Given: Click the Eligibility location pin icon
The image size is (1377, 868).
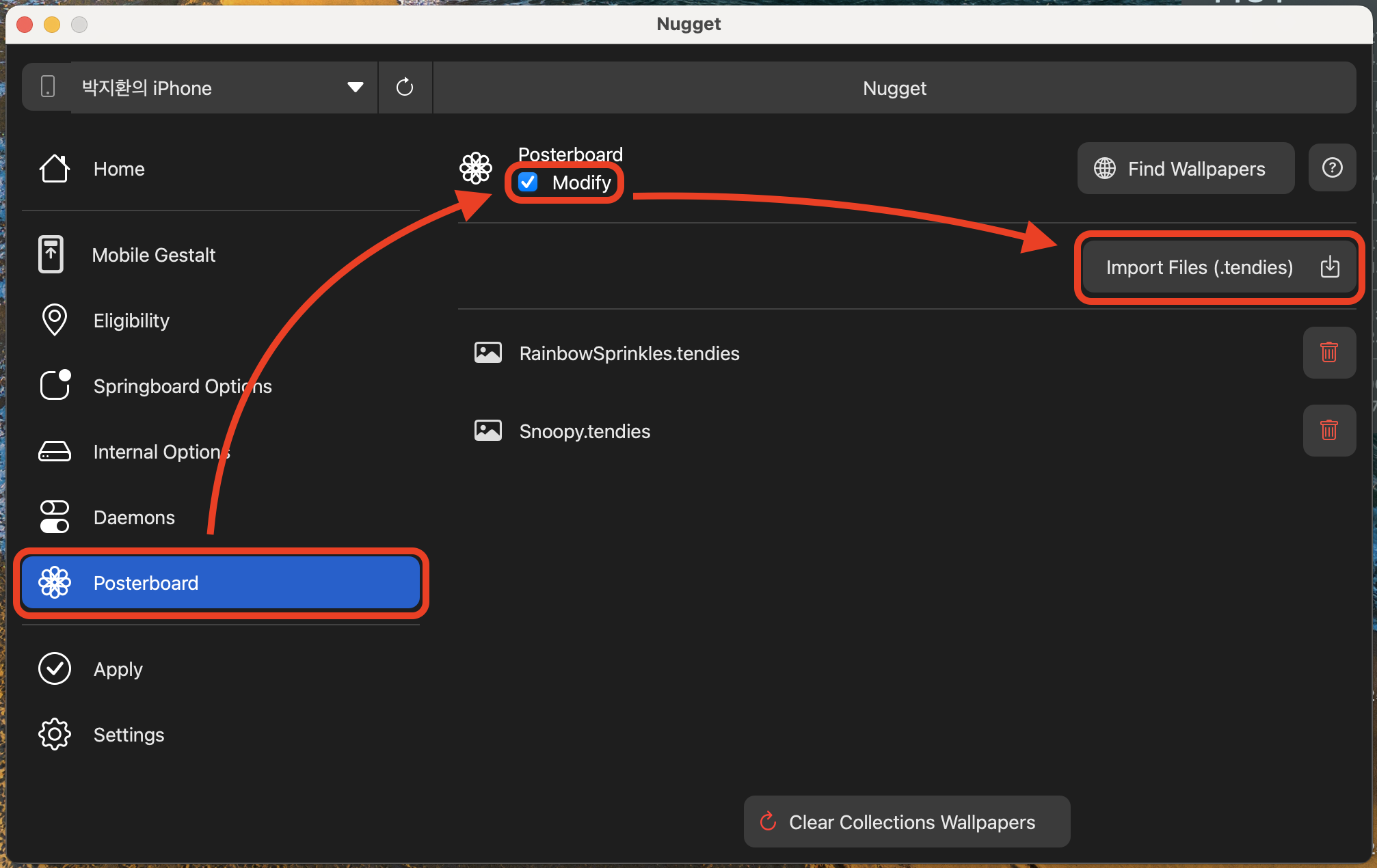Looking at the screenshot, I should (x=55, y=320).
